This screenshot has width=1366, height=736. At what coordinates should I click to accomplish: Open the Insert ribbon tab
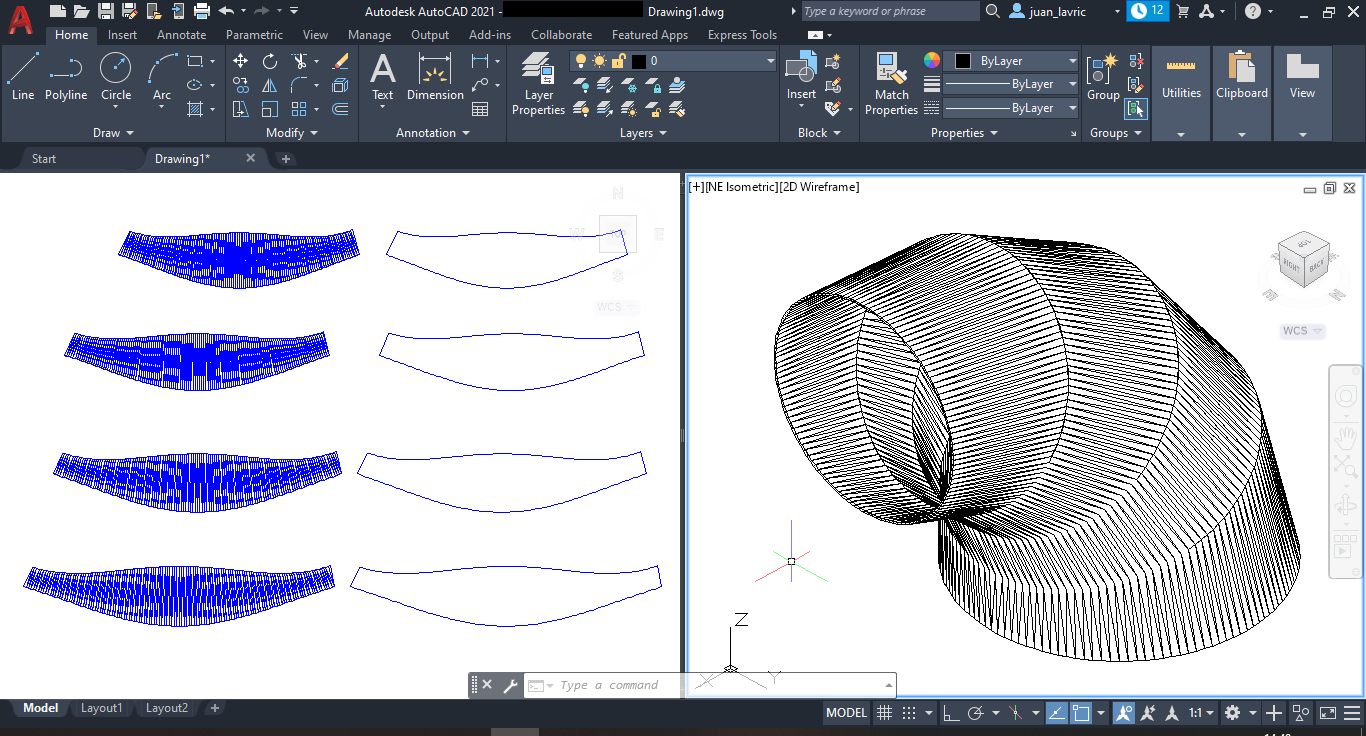[123, 34]
